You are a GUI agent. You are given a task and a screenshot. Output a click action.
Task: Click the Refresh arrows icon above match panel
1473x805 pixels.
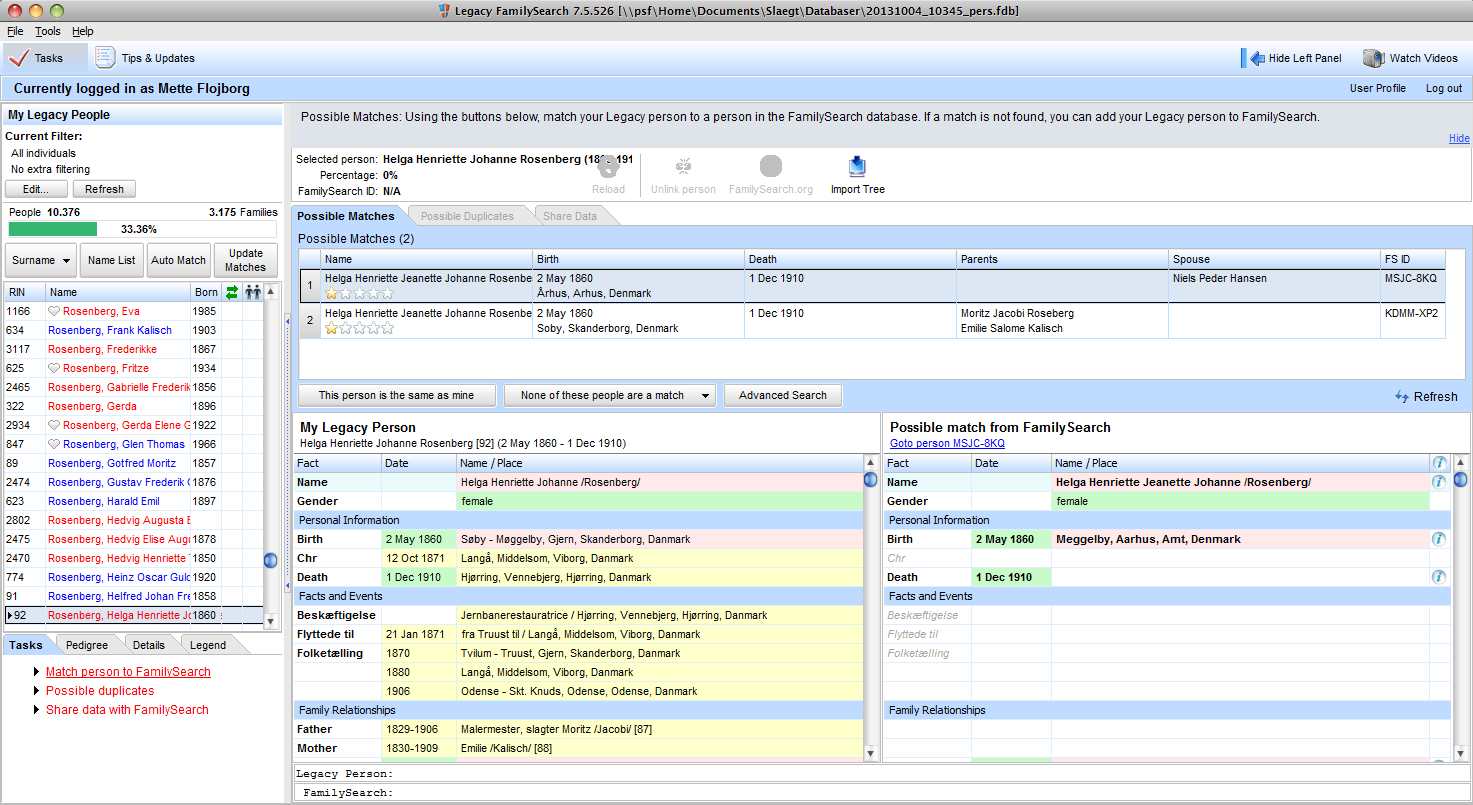click(1402, 397)
